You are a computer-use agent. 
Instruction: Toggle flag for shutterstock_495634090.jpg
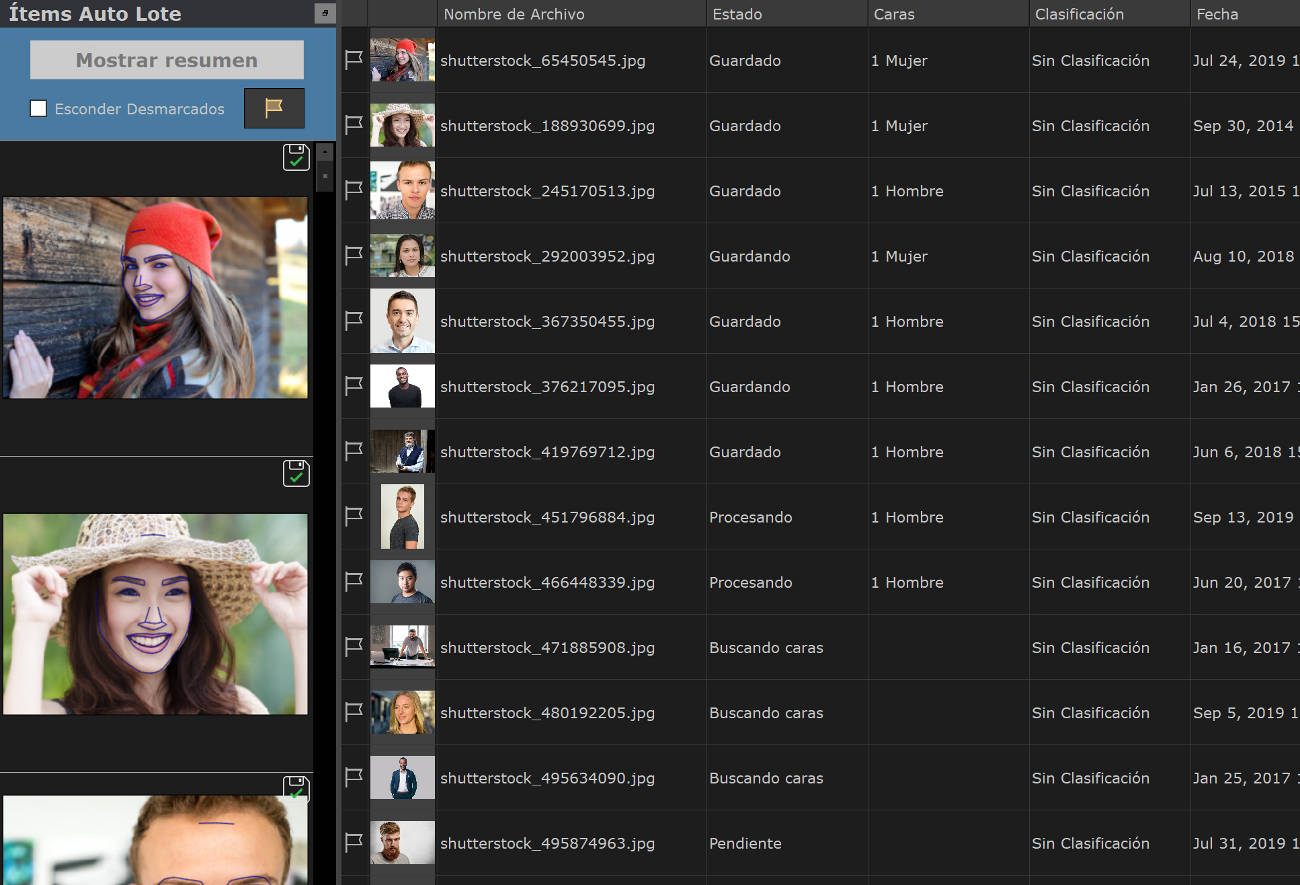click(354, 777)
